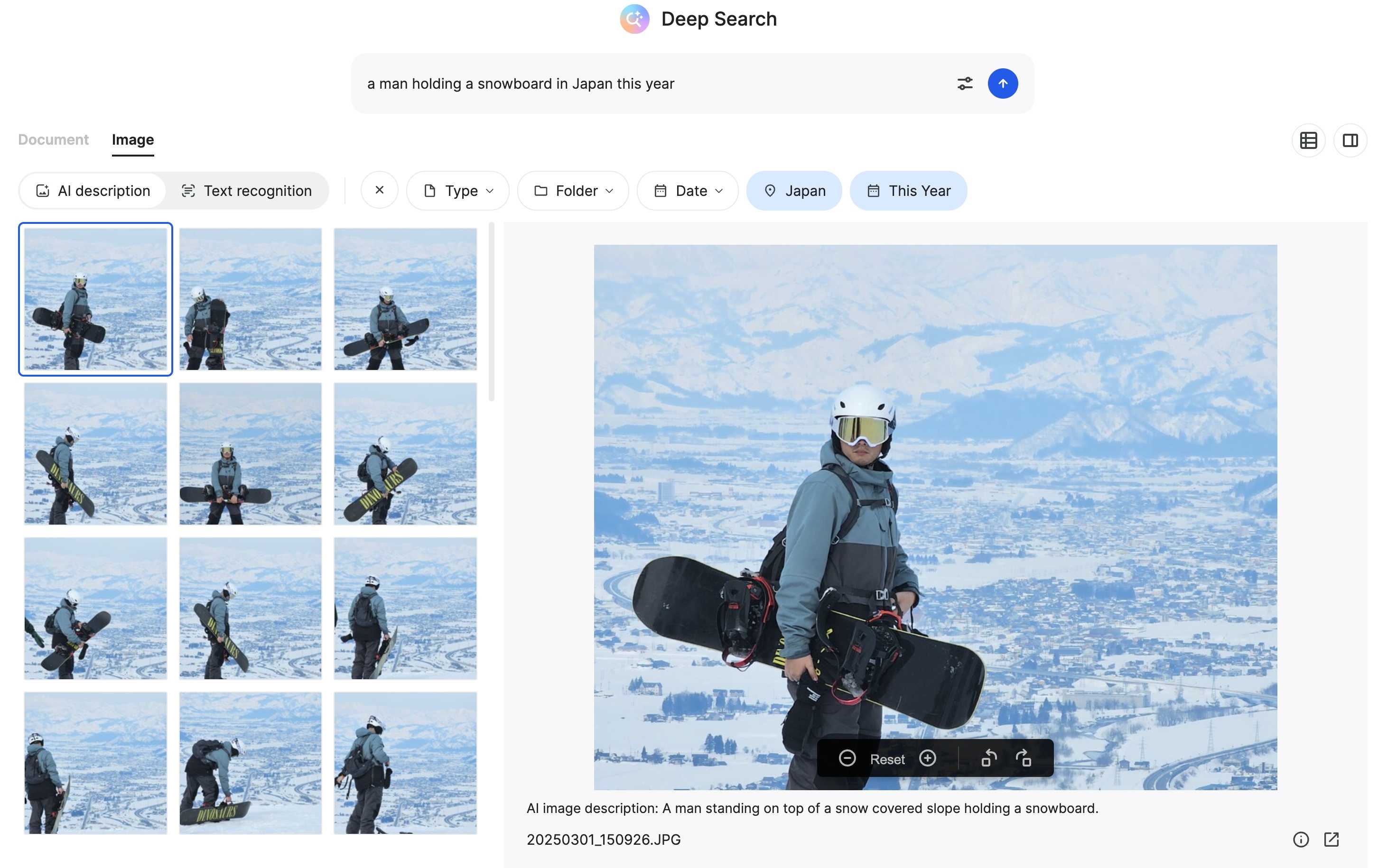
Task: Open the image in external viewer
Action: (x=1332, y=840)
